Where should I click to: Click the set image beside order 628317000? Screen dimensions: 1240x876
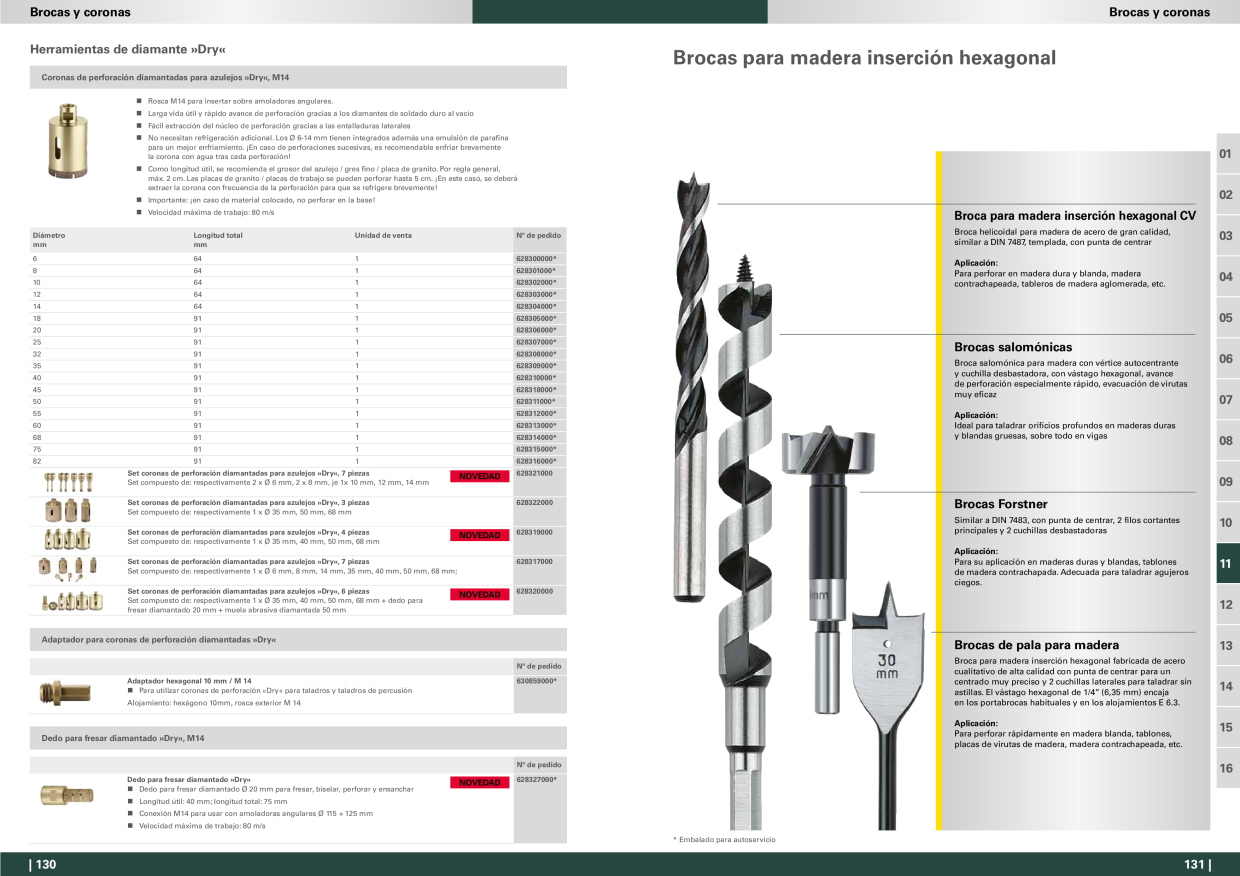click(68, 570)
